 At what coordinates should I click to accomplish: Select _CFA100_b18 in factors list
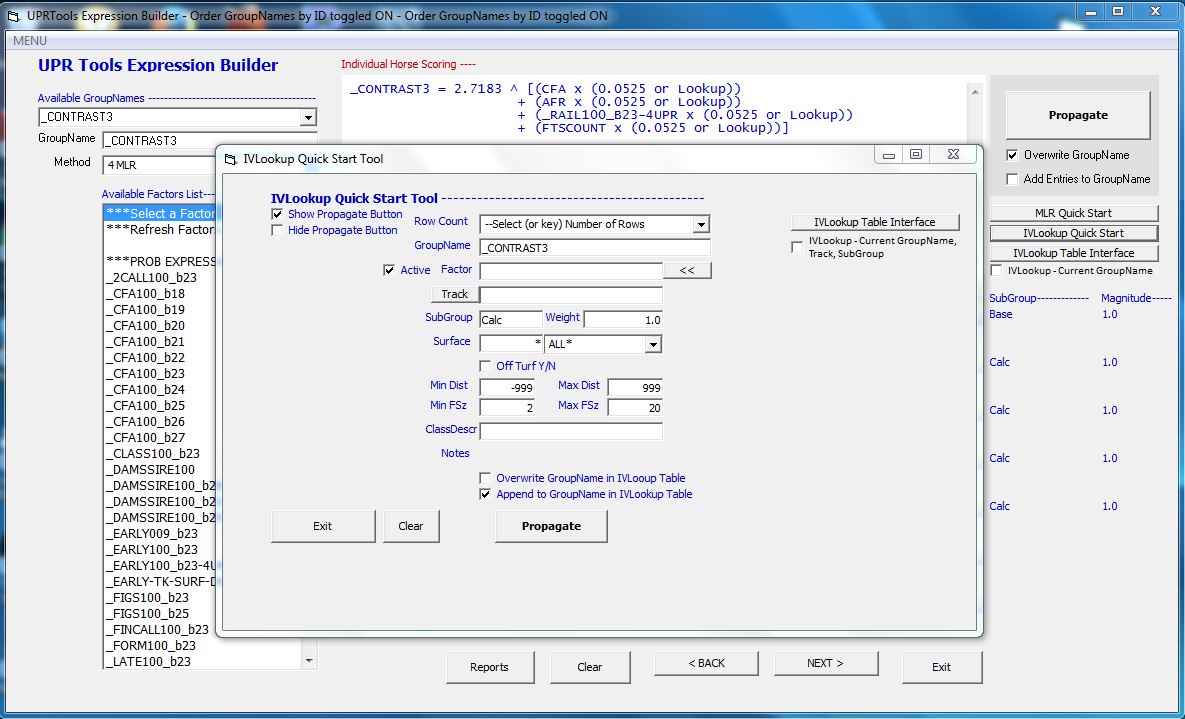(160, 293)
